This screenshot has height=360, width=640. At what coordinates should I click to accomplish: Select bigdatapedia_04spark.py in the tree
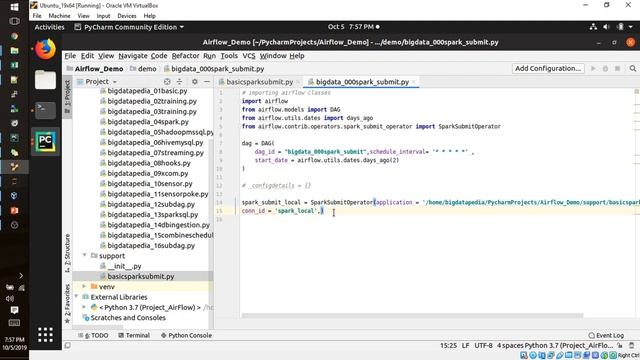pos(148,122)
